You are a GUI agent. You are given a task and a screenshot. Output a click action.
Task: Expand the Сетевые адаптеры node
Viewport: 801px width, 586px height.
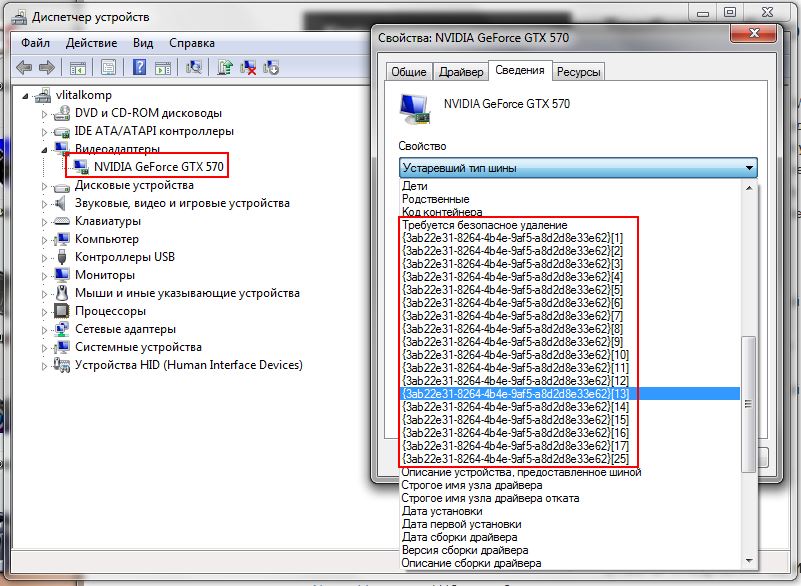pos(44,329)
